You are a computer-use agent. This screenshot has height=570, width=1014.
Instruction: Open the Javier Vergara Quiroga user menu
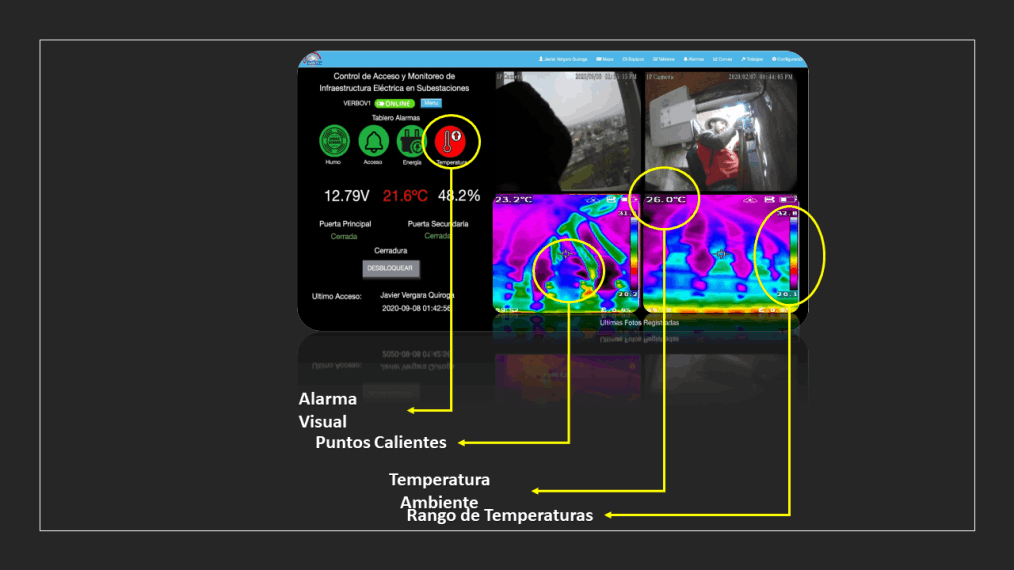click(x=563, y=60)
